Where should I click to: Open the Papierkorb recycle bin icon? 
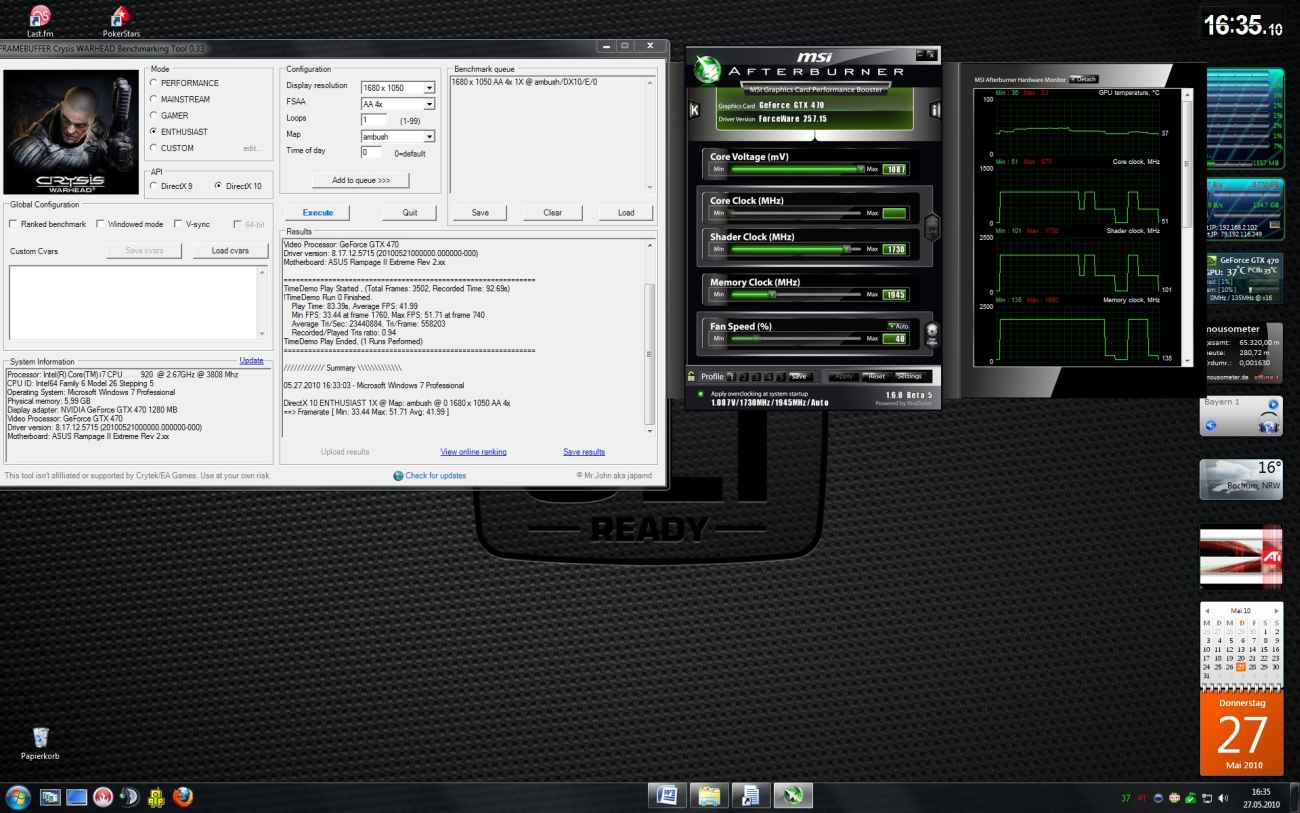point(41,743)
